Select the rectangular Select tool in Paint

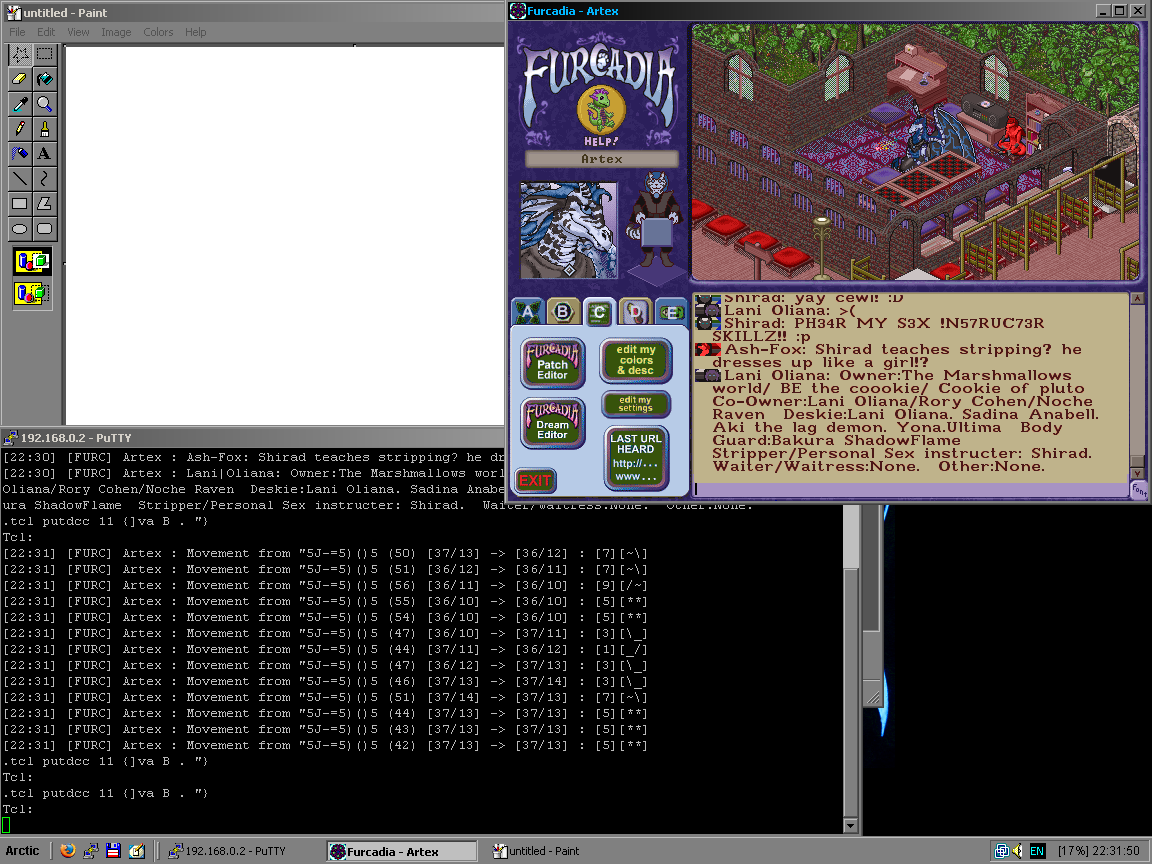(45, 54)
